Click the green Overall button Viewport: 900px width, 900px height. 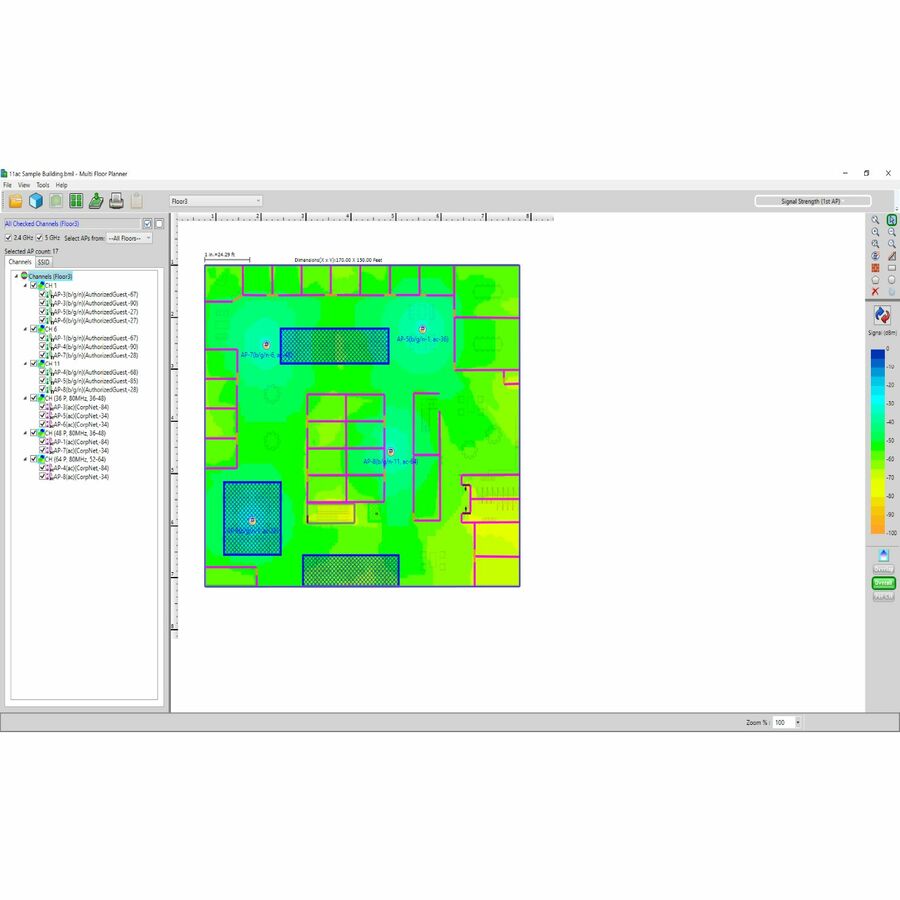[x=883, y=583]
